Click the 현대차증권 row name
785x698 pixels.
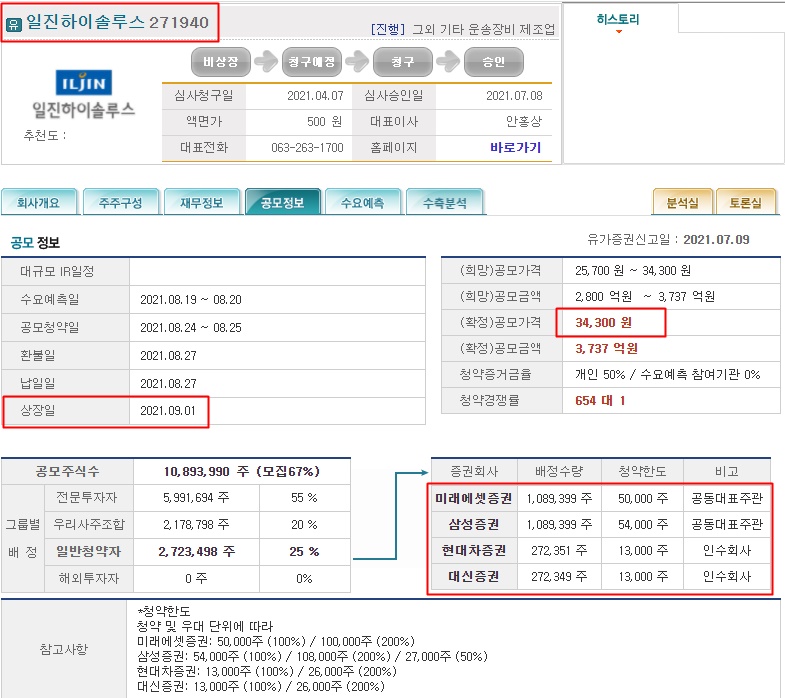tap(474, 550)
